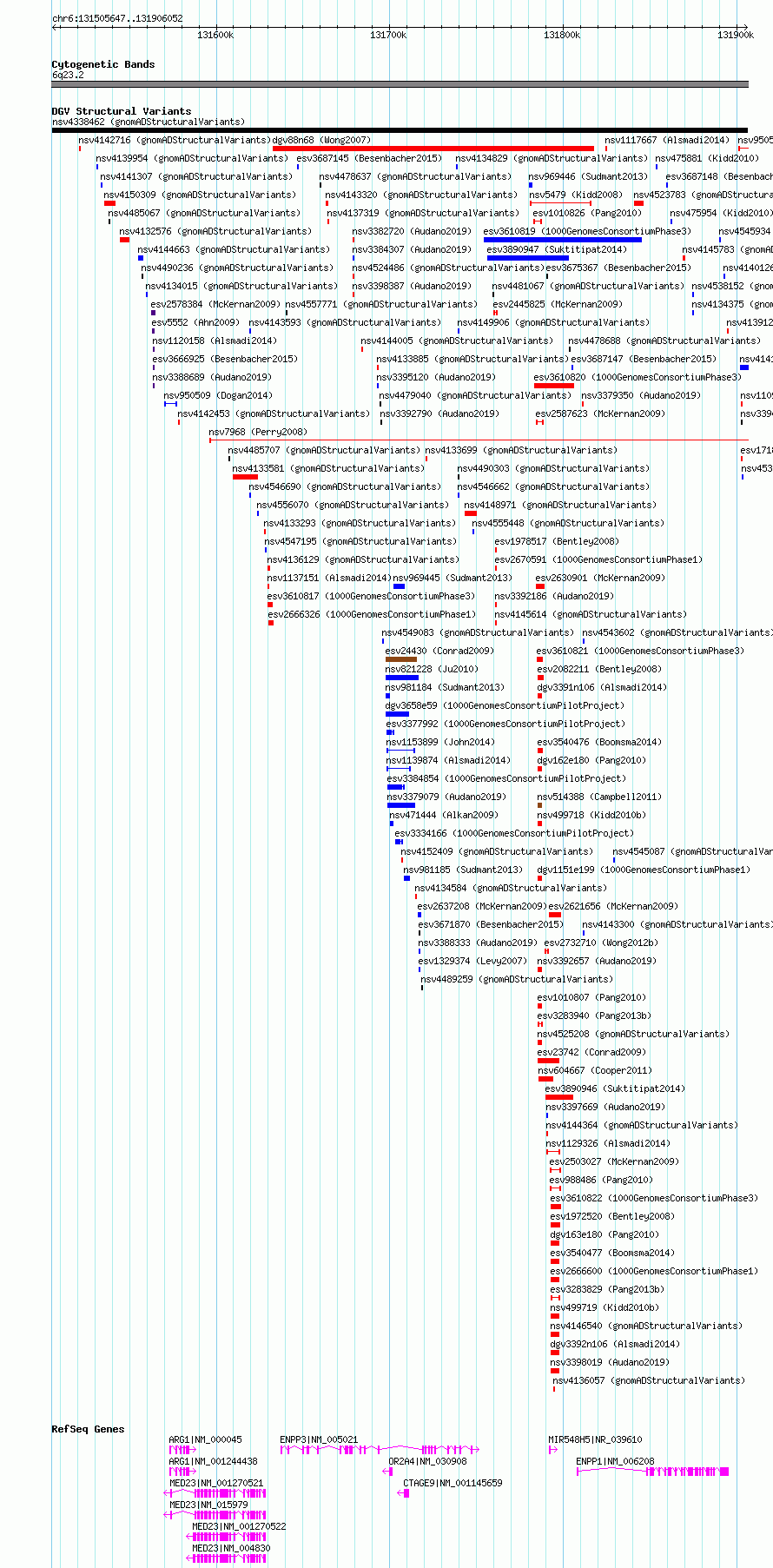The image size is (773, 1568).
Task: Select nsv4136057 (gnomADStructuralVariants) label
Action: [649, 1380]
